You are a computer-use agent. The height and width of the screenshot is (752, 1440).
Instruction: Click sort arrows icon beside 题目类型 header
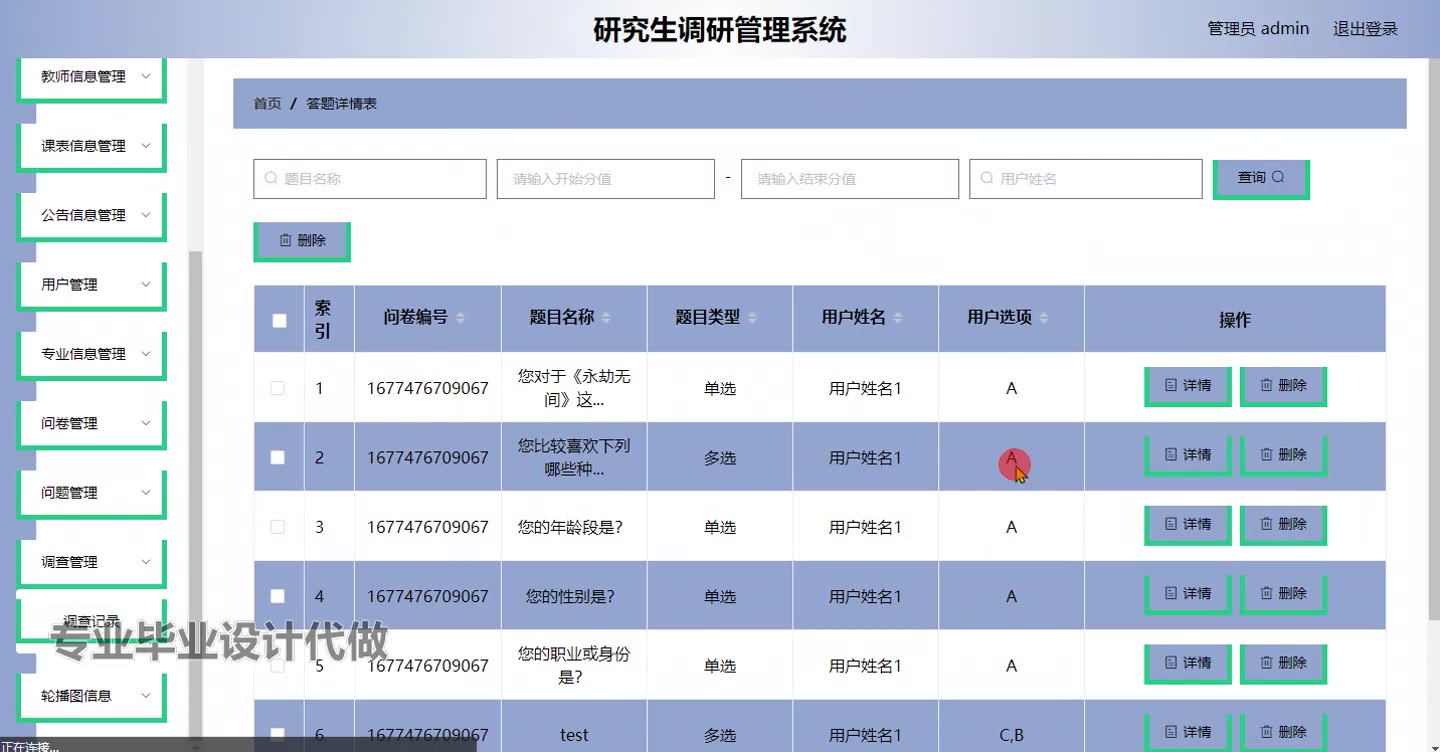(x=753, y=318)
